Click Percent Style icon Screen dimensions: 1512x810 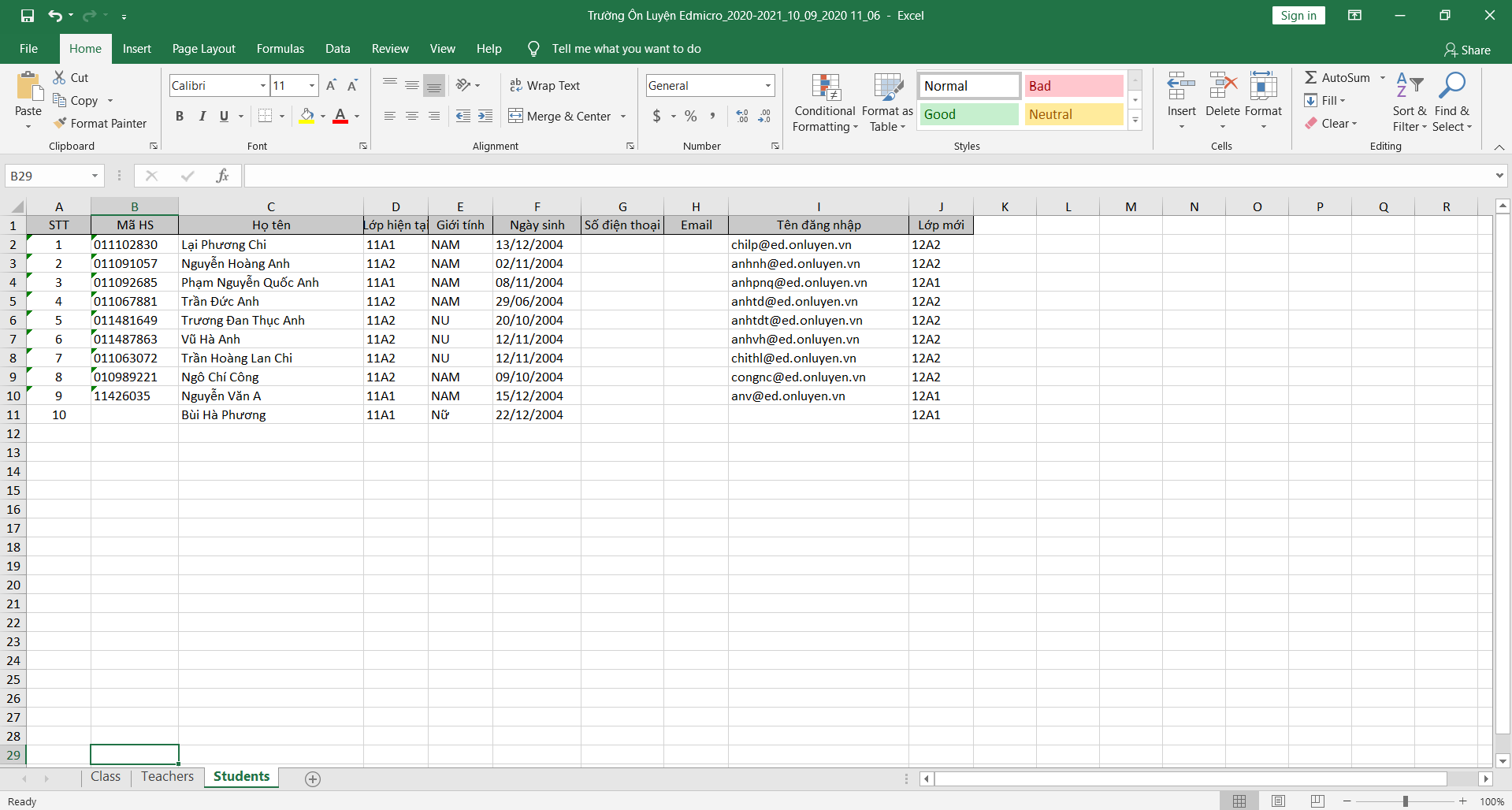(691, 116)
